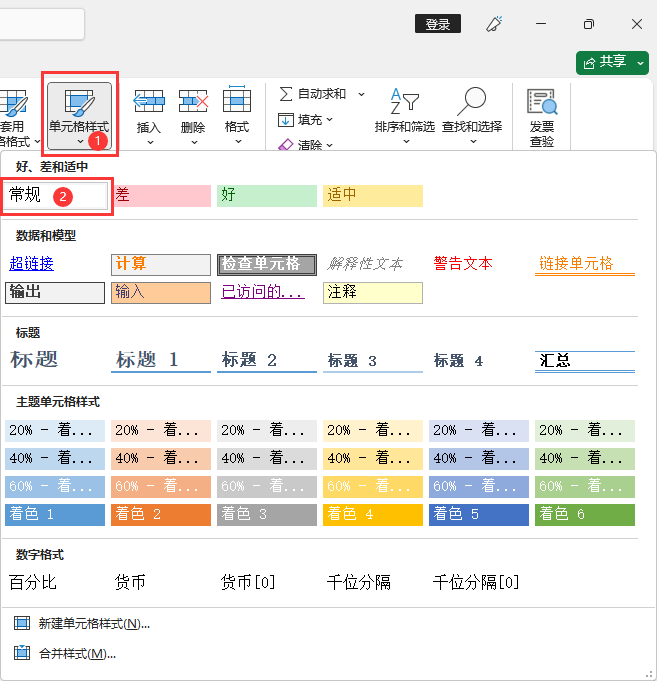The height and width of the screenshot is (681, 657).
Task: Click the 插入 insert cells icon
Action: point(149,101)
